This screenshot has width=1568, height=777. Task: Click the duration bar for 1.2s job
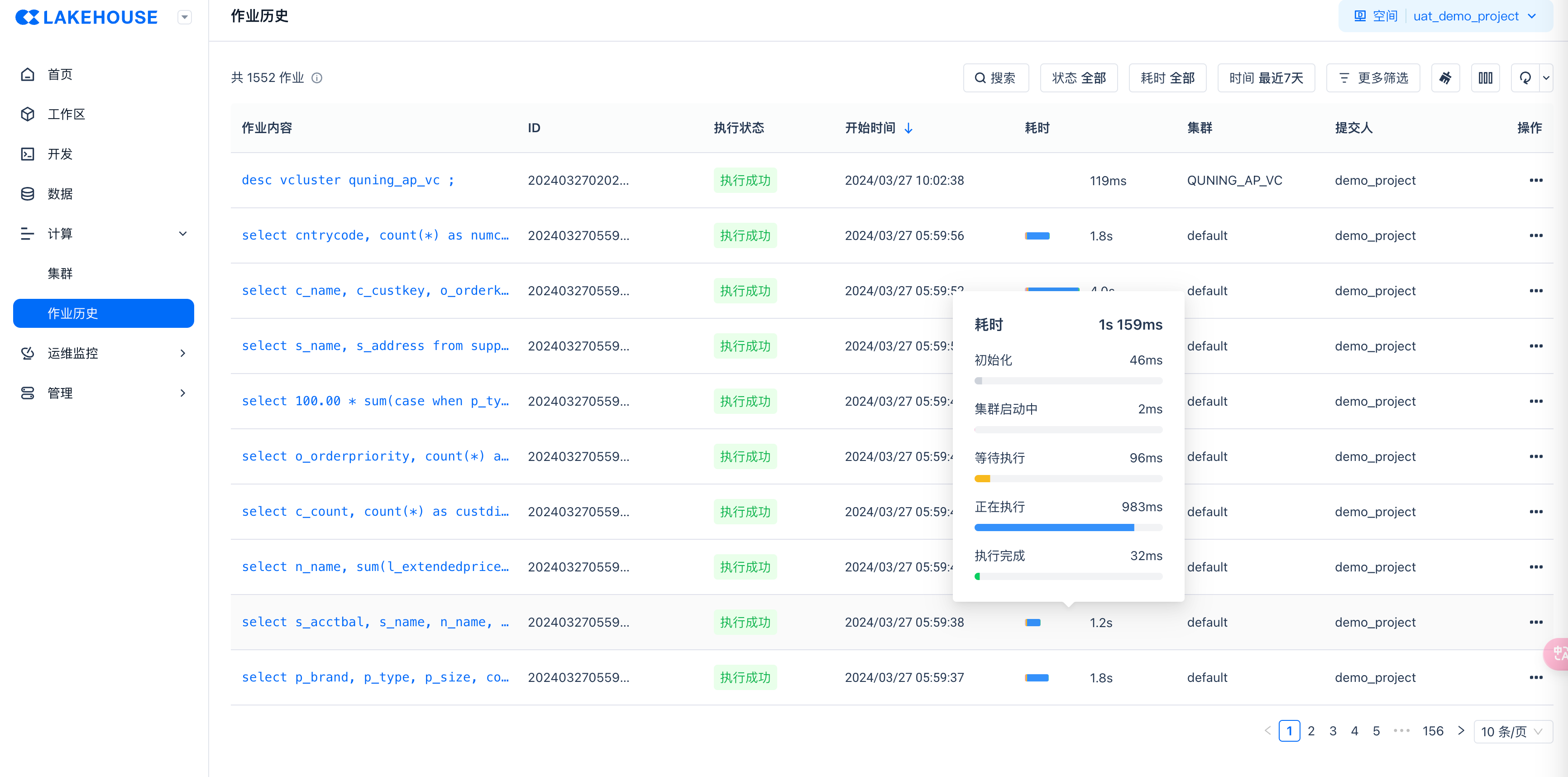[x=1033, y=622]
